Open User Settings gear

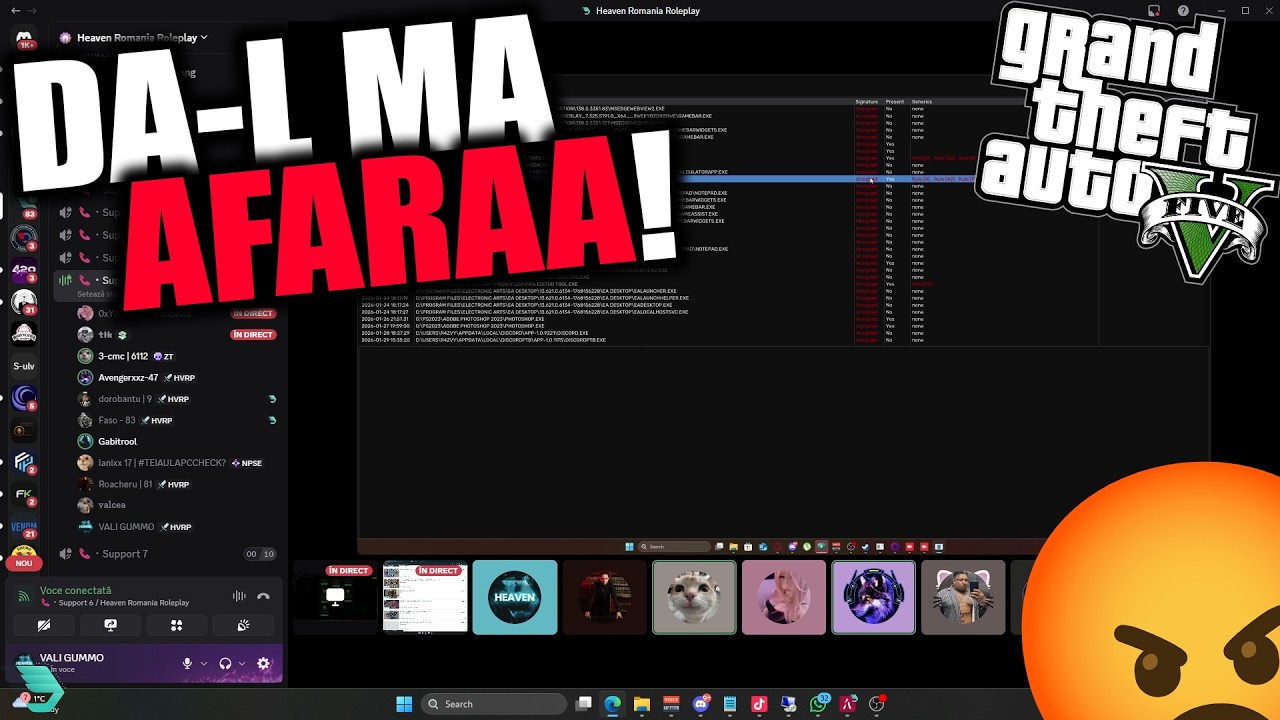pyautogui.click(x=264, y=663)
